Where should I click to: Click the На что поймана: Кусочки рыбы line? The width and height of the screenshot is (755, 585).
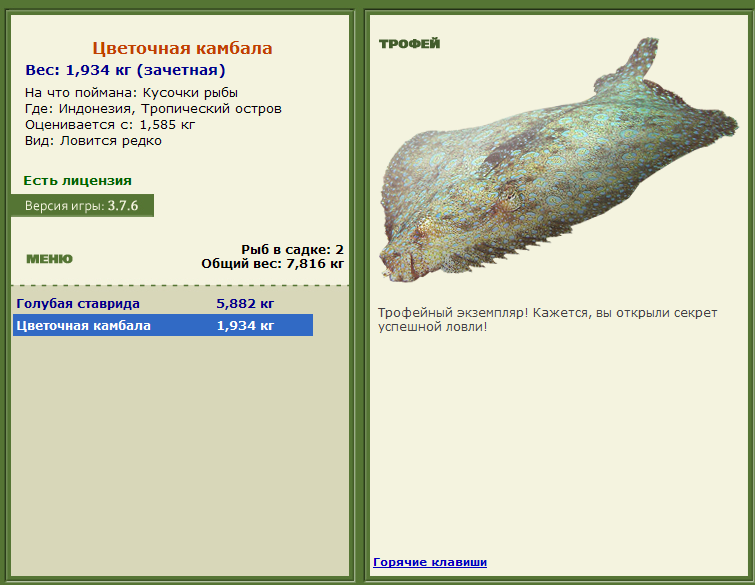tap(131, 92)
